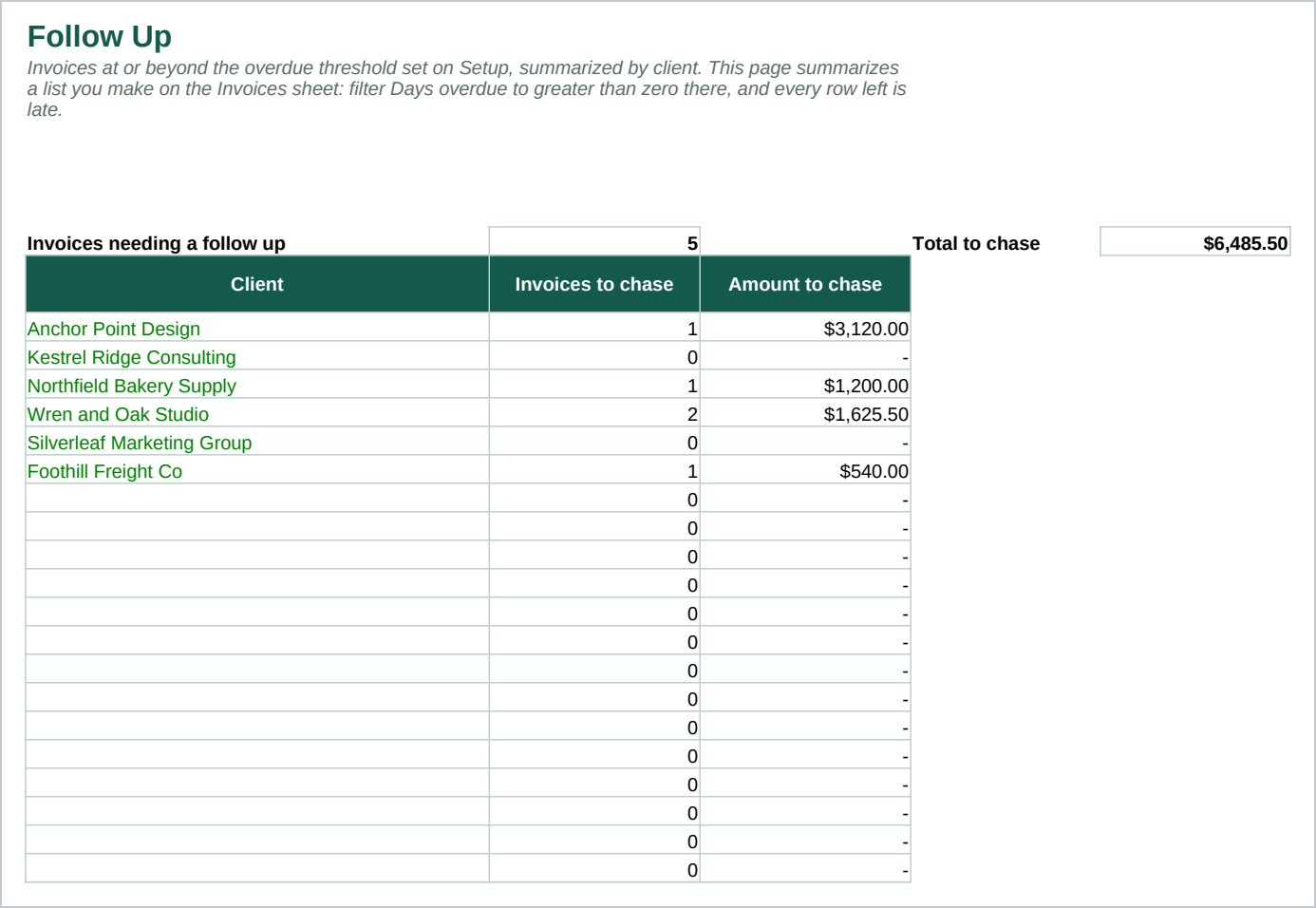Select the "Anchor Point Design" client cell

(x=257, y=328)
